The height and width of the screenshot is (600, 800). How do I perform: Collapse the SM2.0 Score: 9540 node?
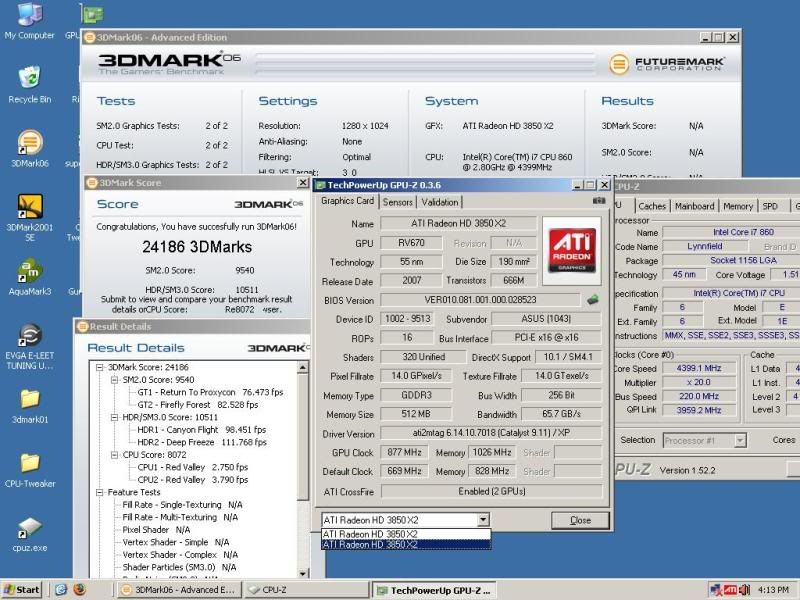115,380
